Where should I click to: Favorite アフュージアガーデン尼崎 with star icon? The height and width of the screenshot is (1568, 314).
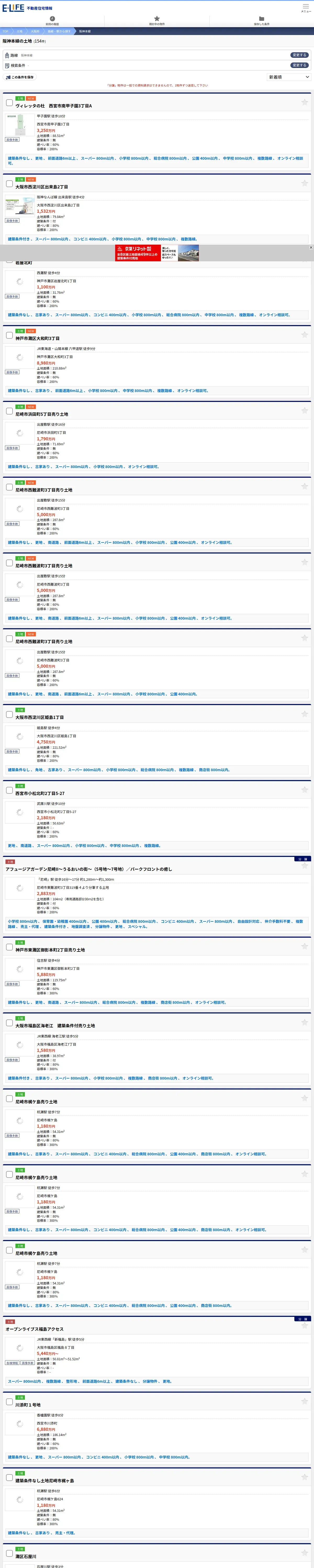point(304,866)
